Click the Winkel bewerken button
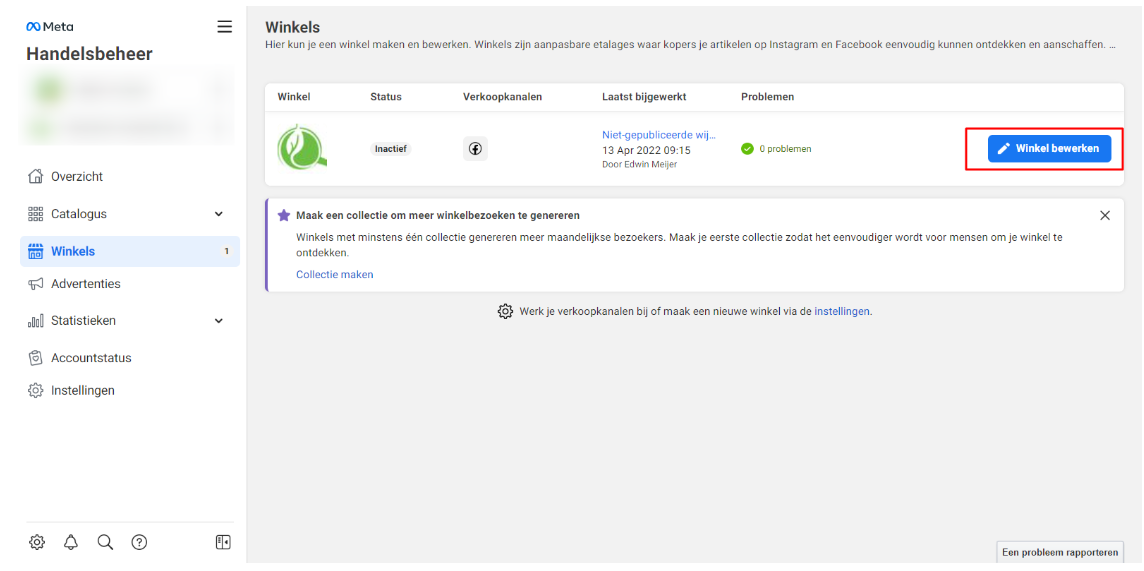The width and height of the screenshot is (1144, 571). pyautogui.click(x=1049, y=148)
